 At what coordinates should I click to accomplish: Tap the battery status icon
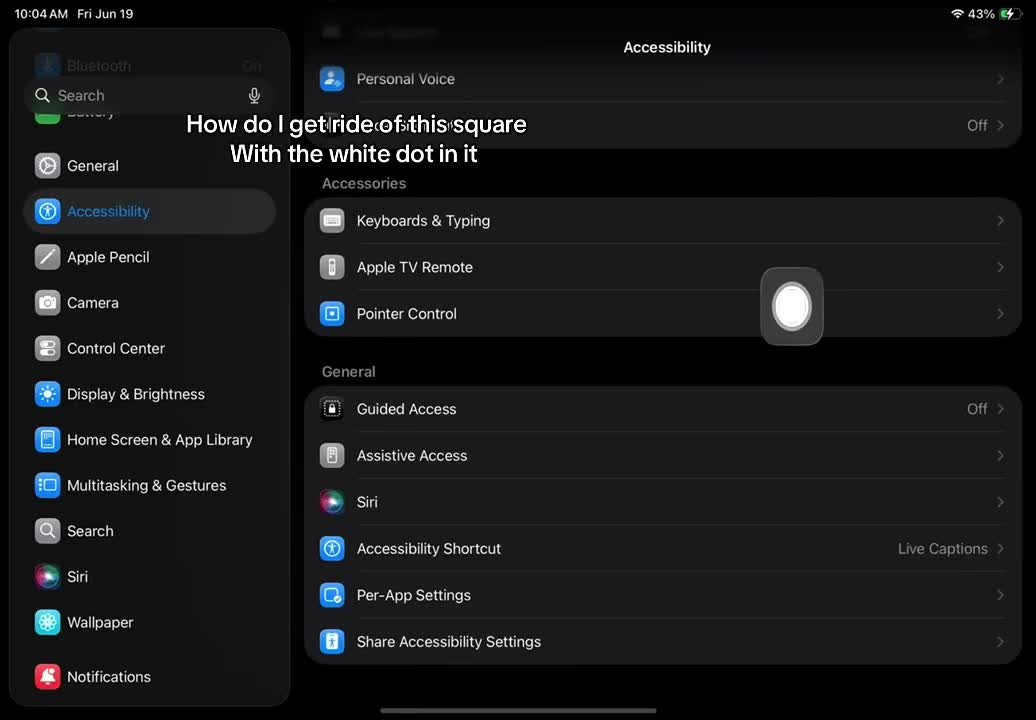click(x=1010, y=13)
